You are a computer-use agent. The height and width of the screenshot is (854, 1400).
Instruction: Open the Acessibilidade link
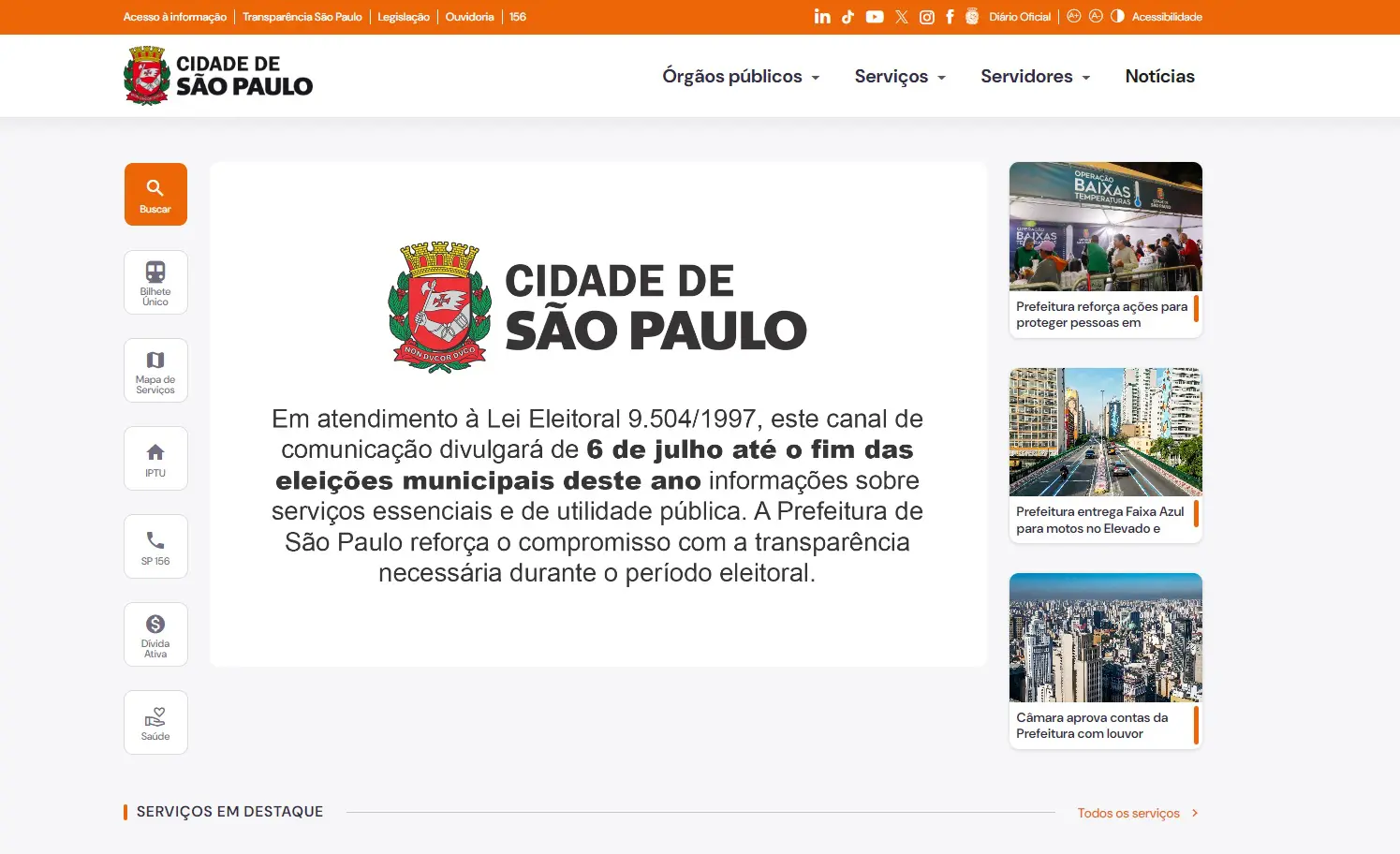(x=1167, y=17)
